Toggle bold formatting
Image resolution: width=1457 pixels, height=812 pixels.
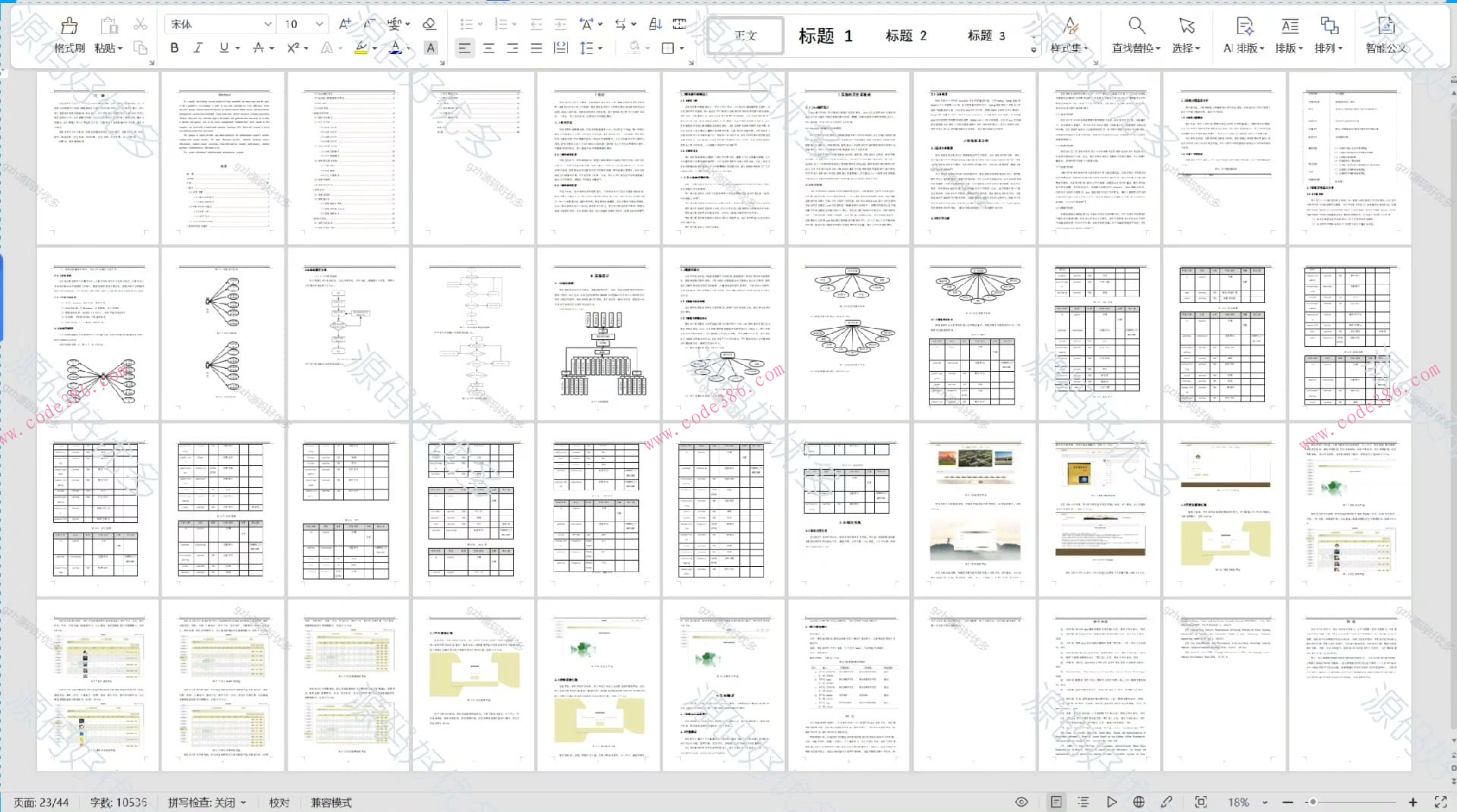pos(175,48)
